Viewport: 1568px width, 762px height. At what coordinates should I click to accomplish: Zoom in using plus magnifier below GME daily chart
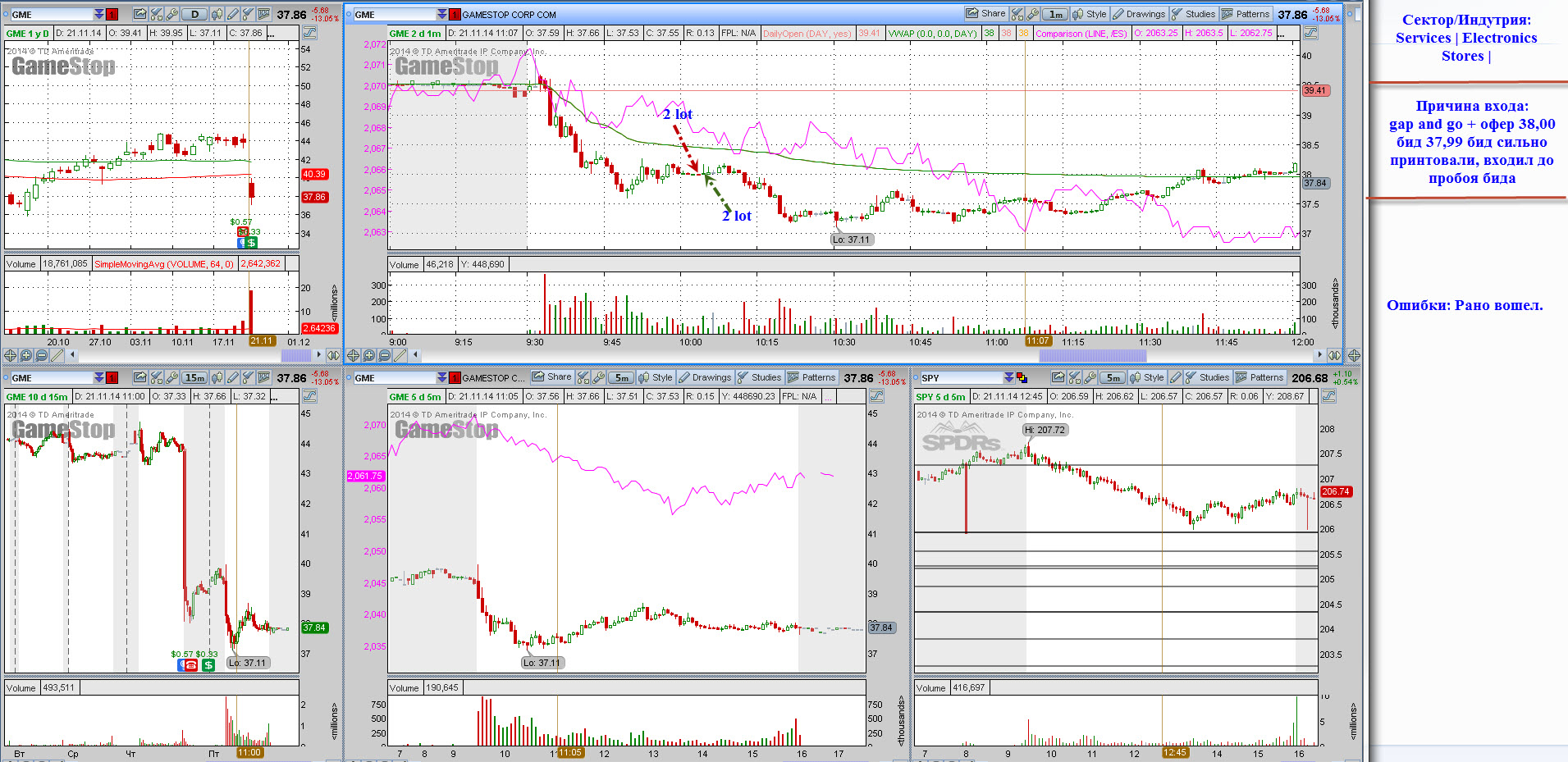point(25,355)
